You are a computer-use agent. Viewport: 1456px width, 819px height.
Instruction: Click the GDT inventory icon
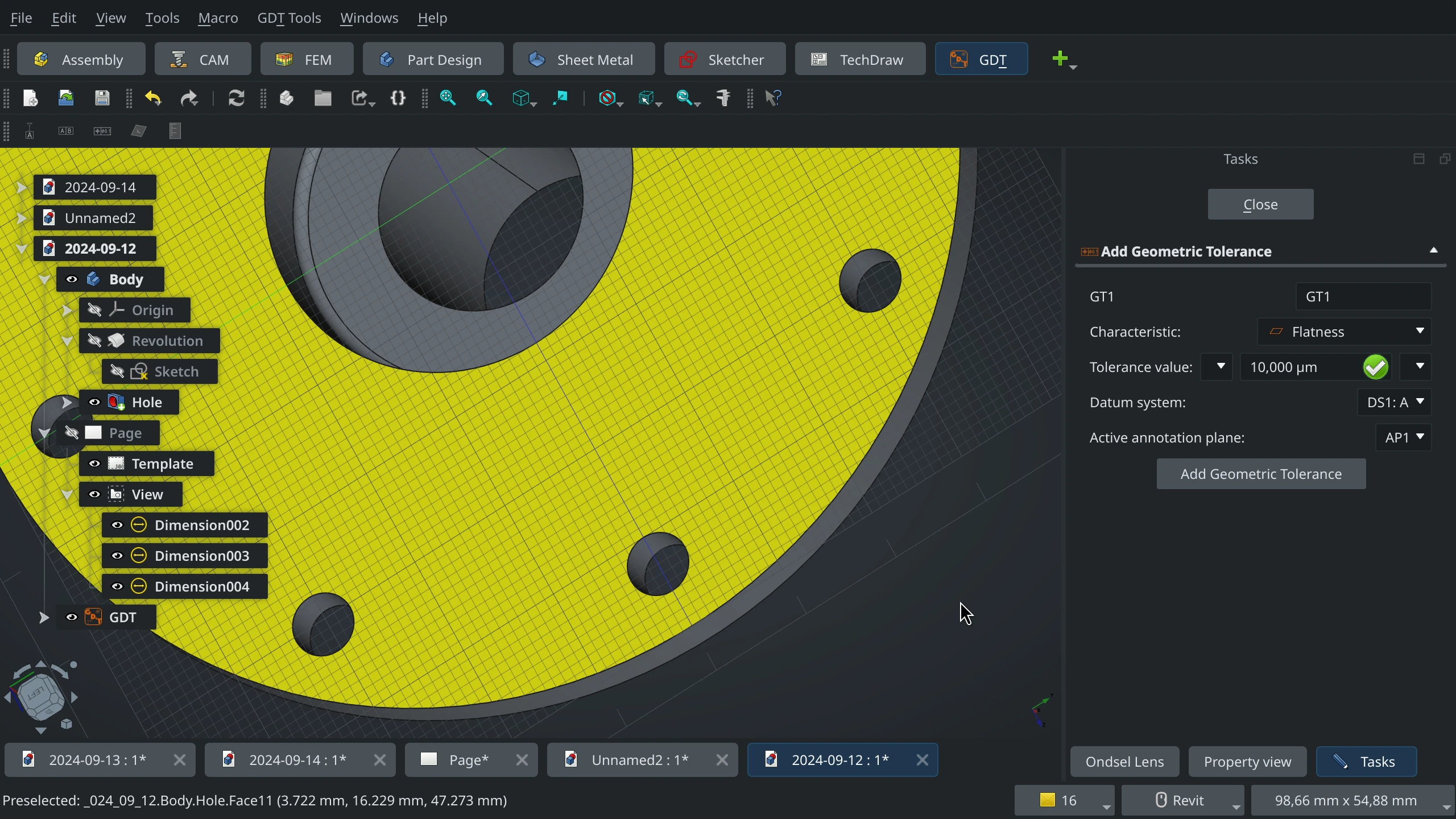pos(175,131)
